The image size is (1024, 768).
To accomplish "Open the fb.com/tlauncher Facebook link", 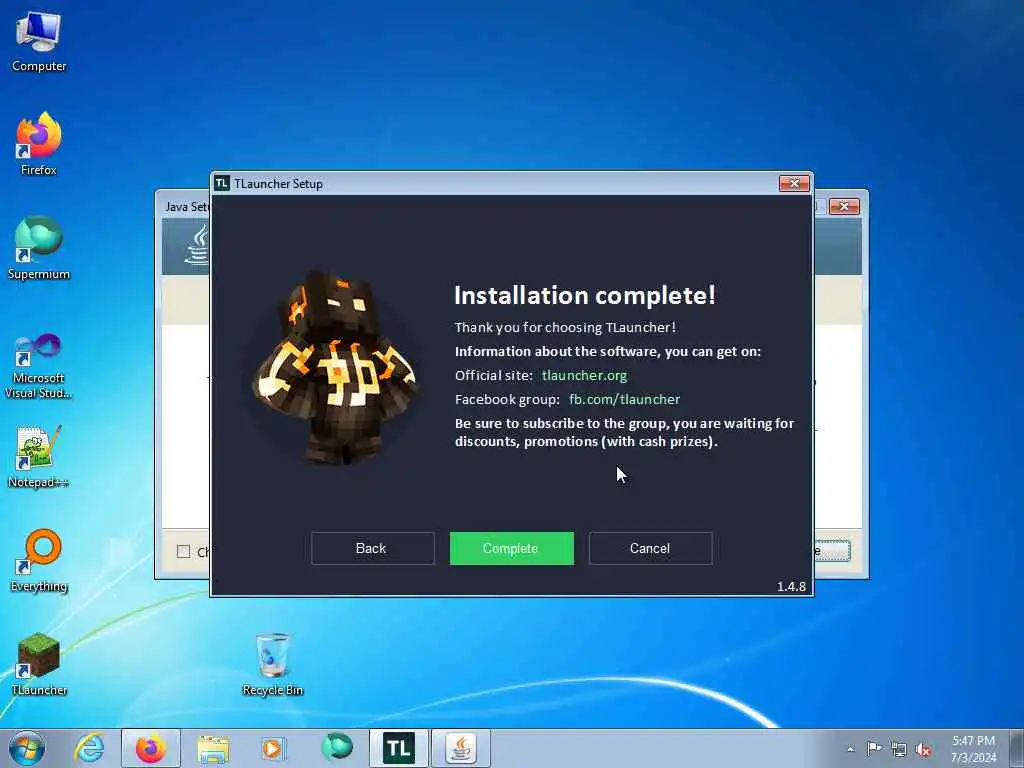I will [x=624, y=399].
